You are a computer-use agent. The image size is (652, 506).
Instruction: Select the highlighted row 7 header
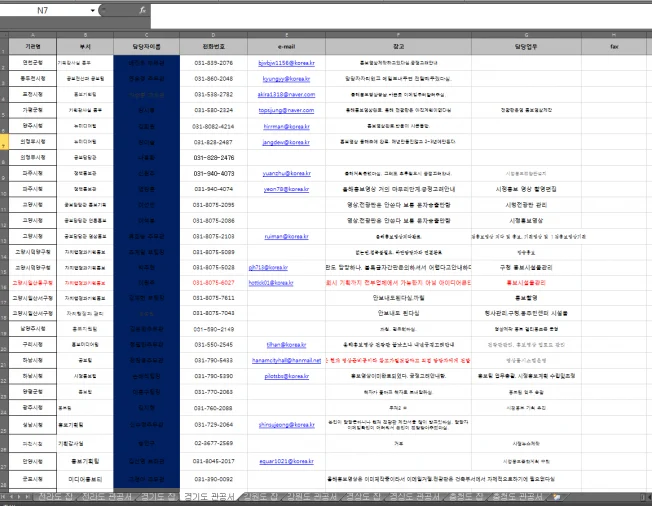pyautogui.click(x=4, y=142)
